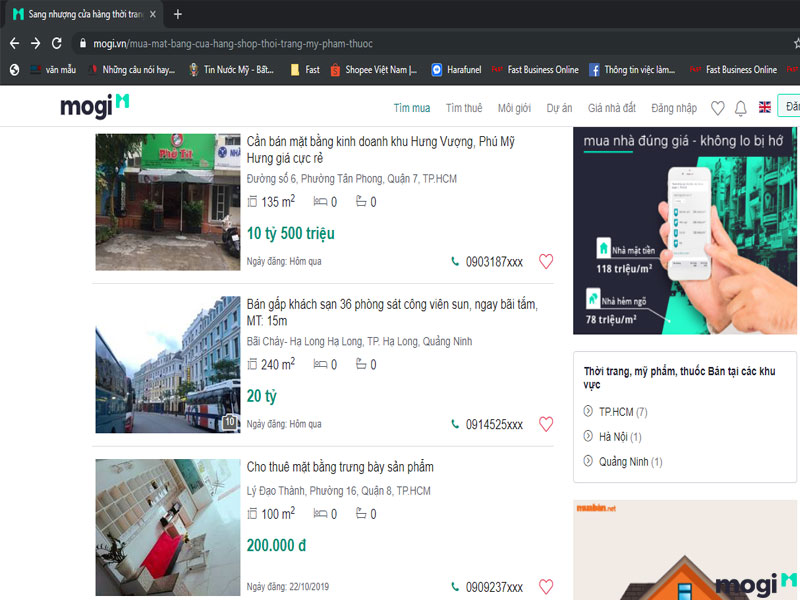Open a new browser tab with plus button
This screenshot has height=600, width=800.
pyautogui.click(x=178, y=14)
